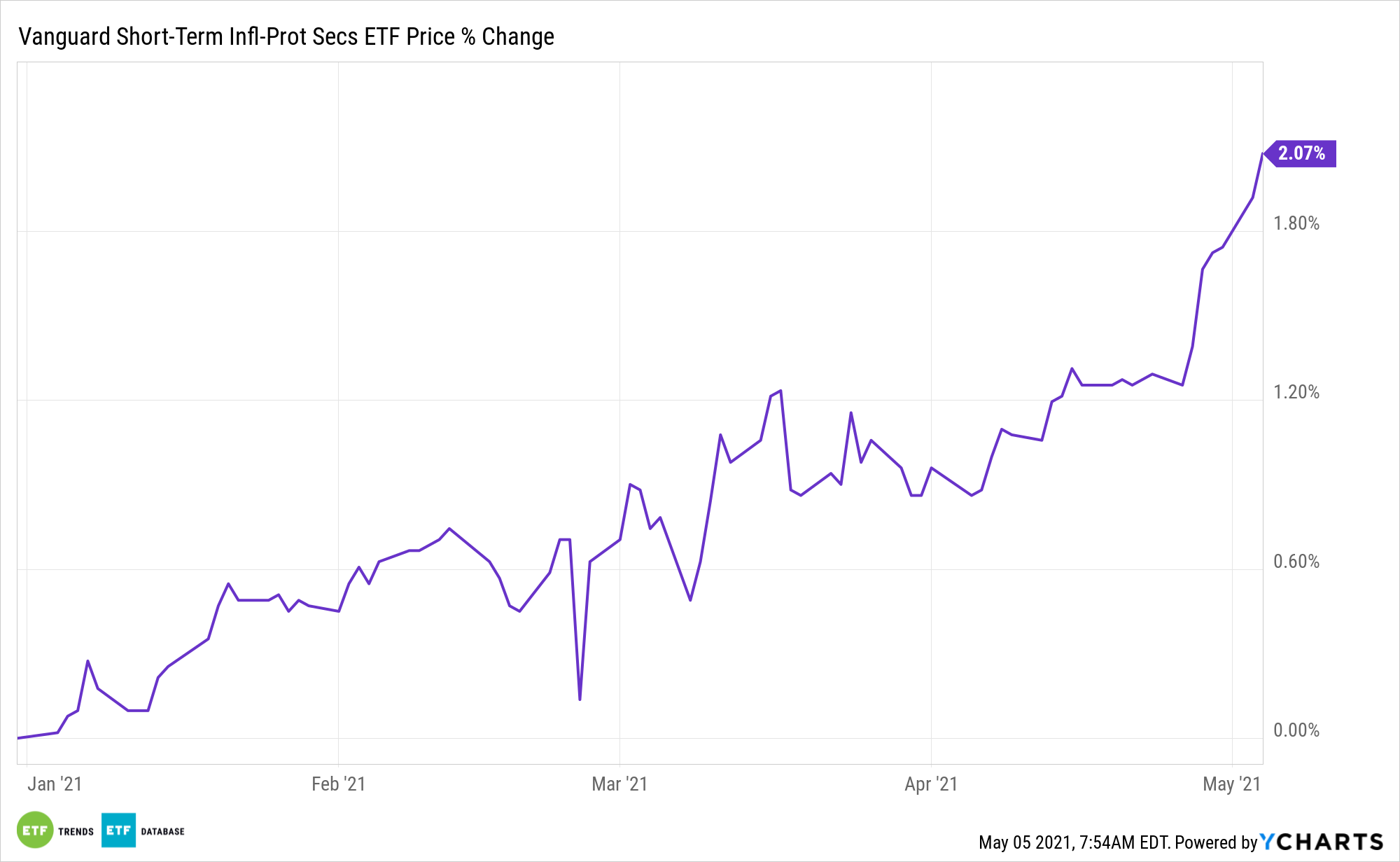Click the "DATABASE" text beside the blue logo
Viewport: 1400px width, 862px height.
pos(162,831)
